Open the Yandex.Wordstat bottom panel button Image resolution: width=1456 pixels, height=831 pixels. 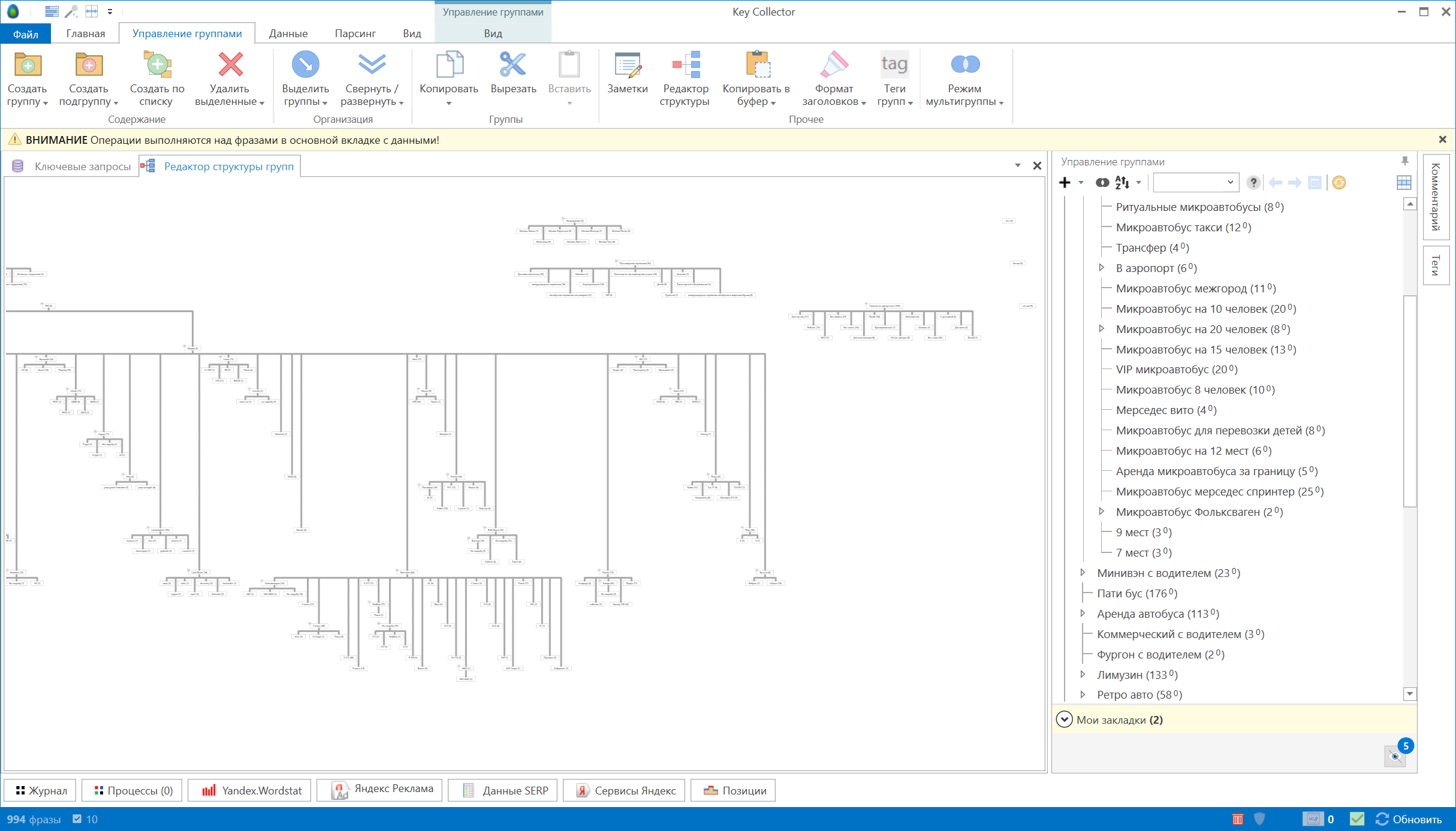click(250, 790)
